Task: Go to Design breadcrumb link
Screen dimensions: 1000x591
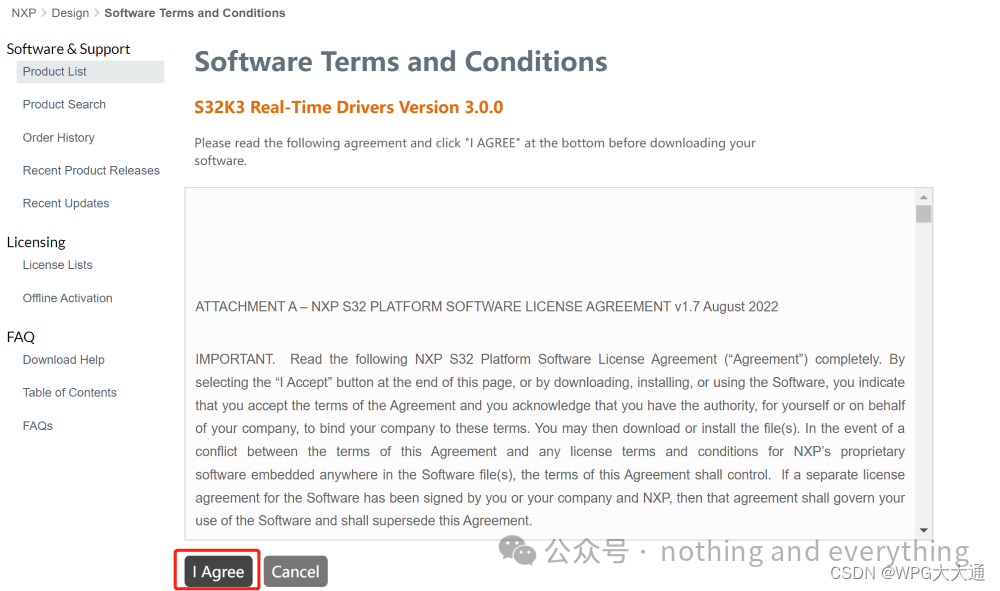Action: pos(70,13)
